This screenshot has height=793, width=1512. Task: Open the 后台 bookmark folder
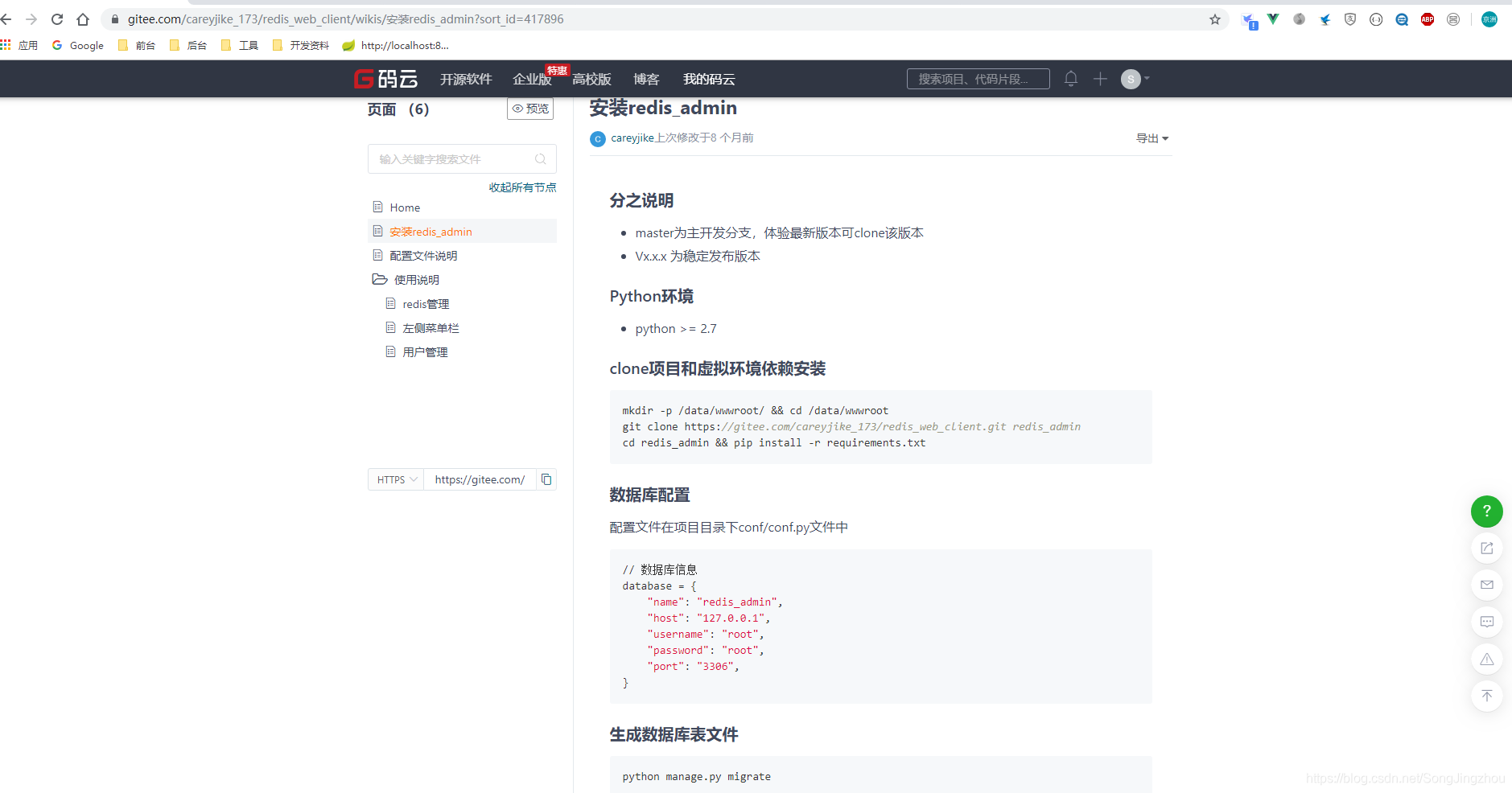(x=188, y=45)
